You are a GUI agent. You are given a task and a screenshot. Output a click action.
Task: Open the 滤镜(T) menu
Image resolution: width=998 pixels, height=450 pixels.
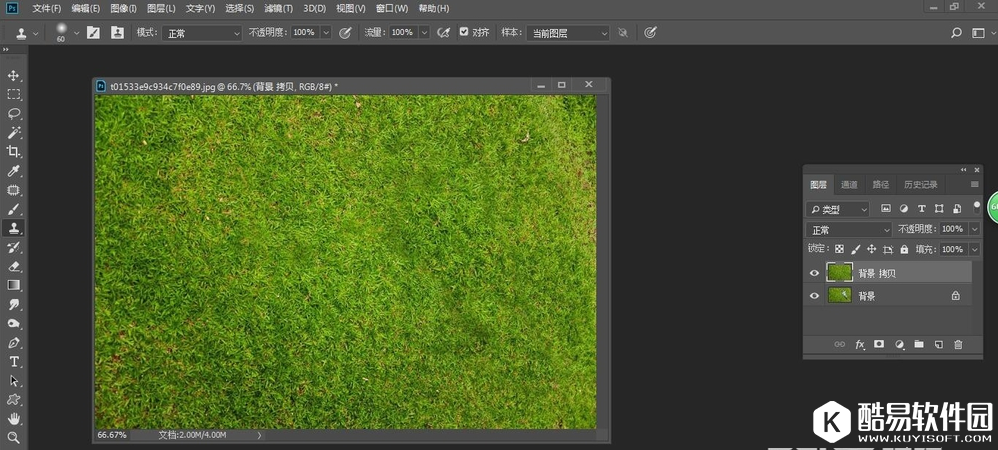pyautogui.click(x=277, y=8)
